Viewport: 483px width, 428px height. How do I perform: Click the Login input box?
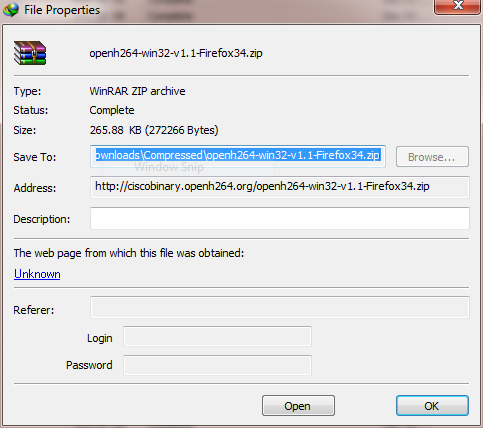tap(217, 337)
